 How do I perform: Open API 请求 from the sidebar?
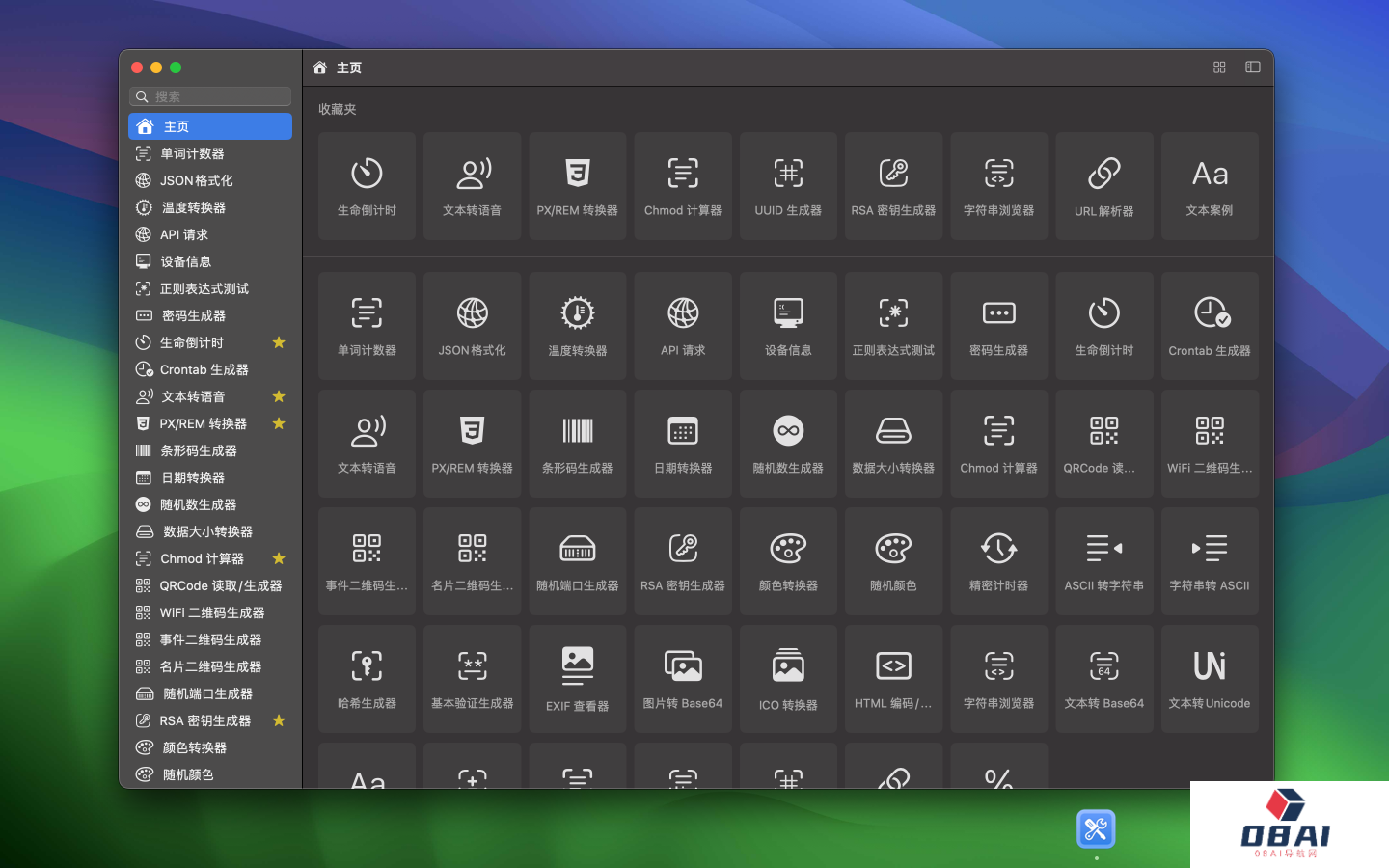coord(210,234)
